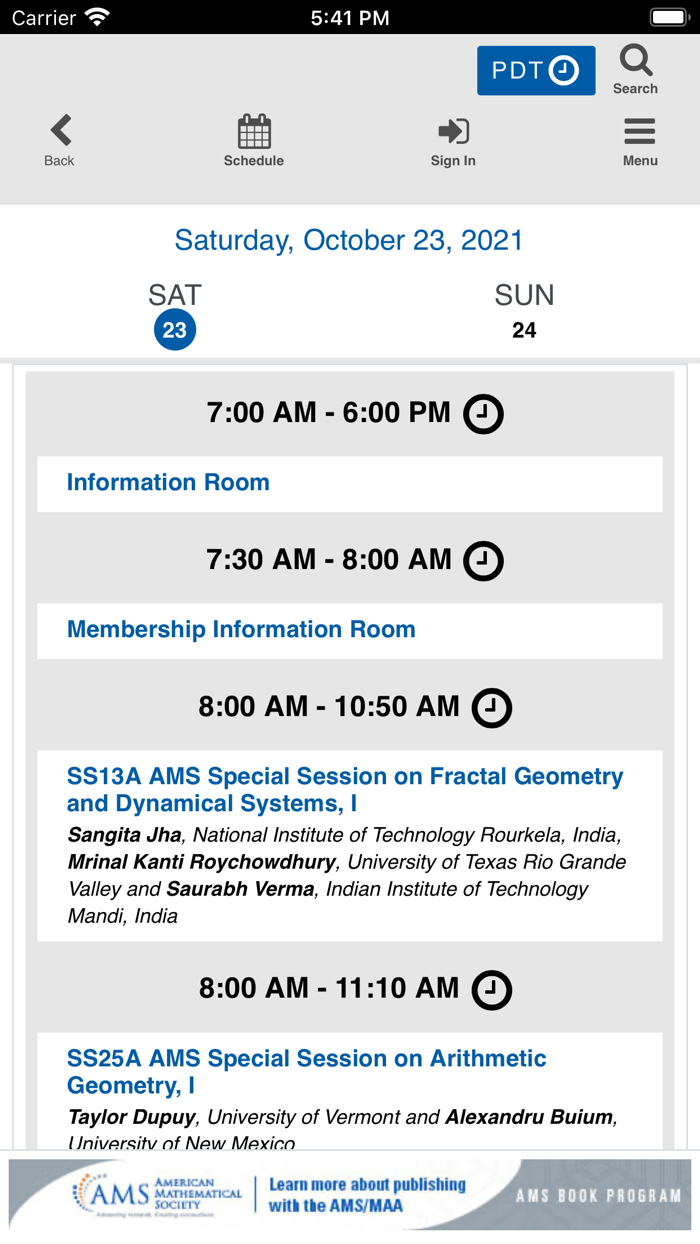Toggle the PDT time zone button
The width and height of the screenshot is (700, 1244).
(x=536, y=71)
